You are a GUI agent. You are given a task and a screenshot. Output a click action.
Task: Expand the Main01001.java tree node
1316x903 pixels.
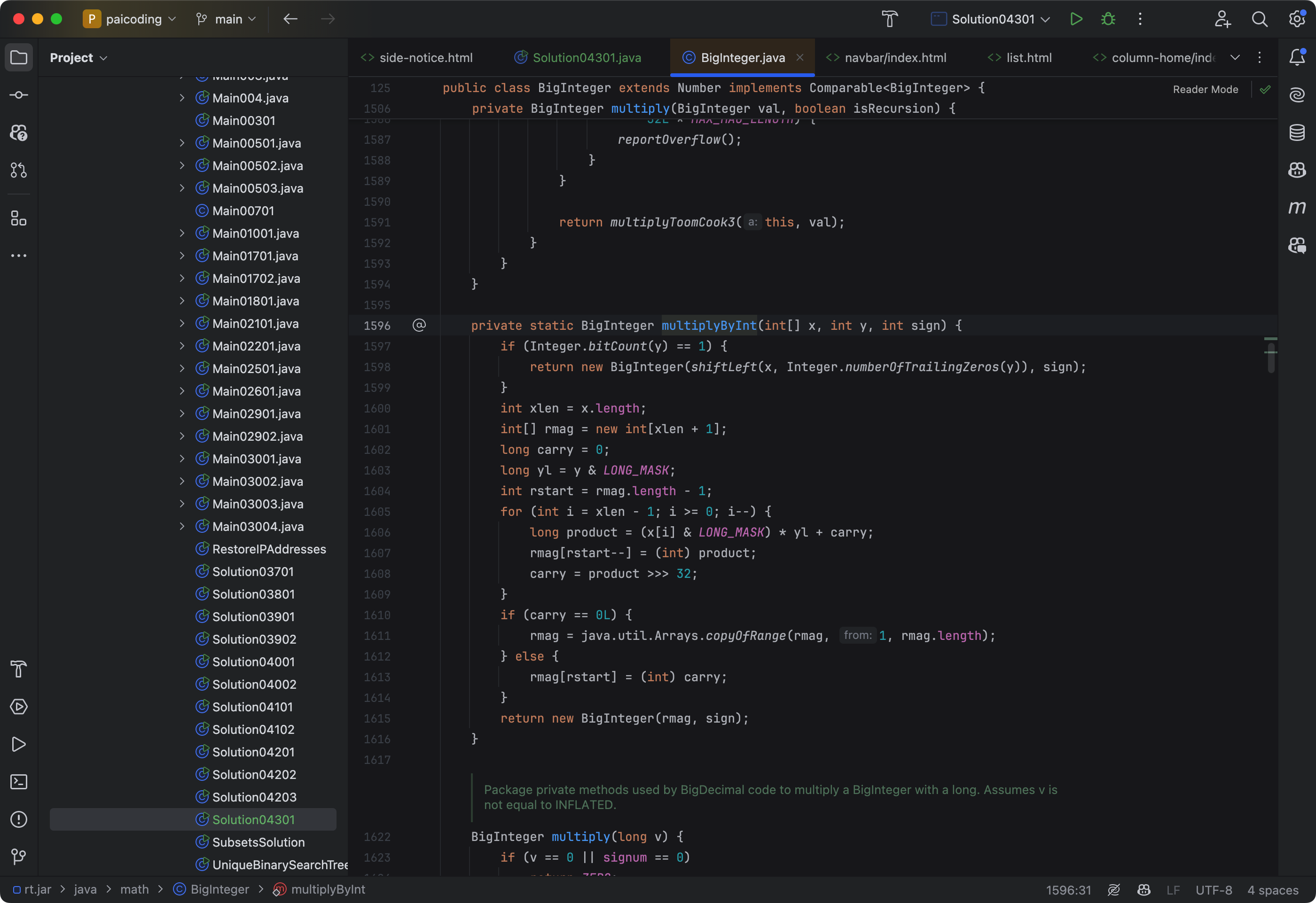(182, 233)
